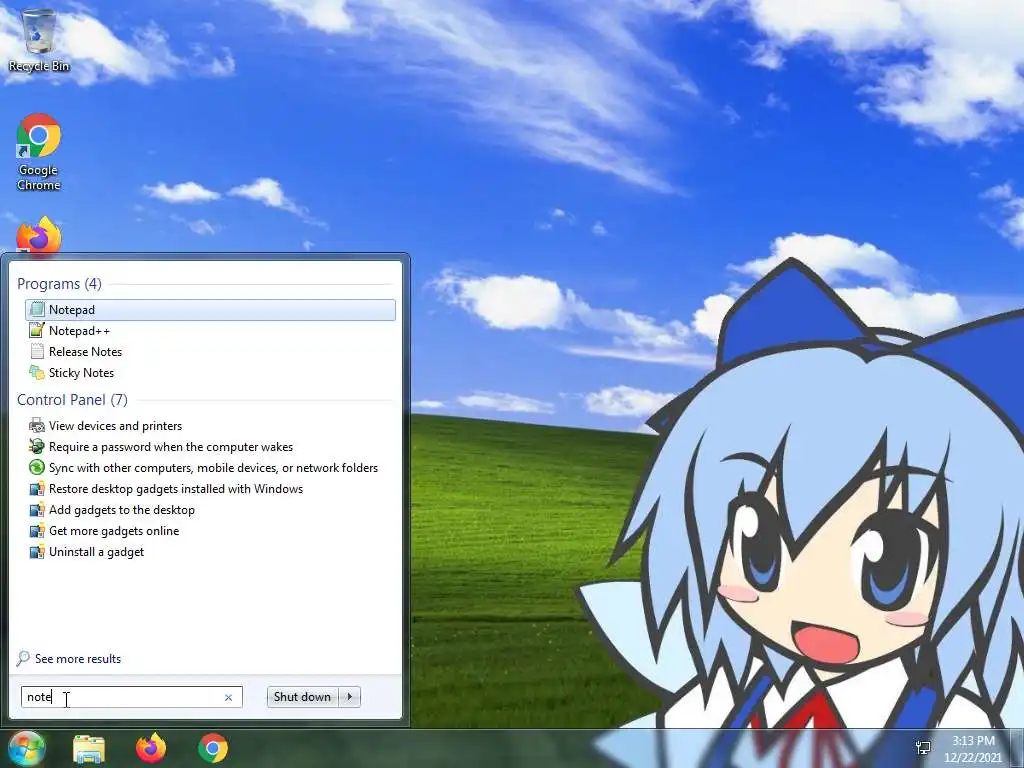Click the Sticky Notes icon
Image resolution: width=1024 pixels, height=768 pixels.
(x=37, y=372)
